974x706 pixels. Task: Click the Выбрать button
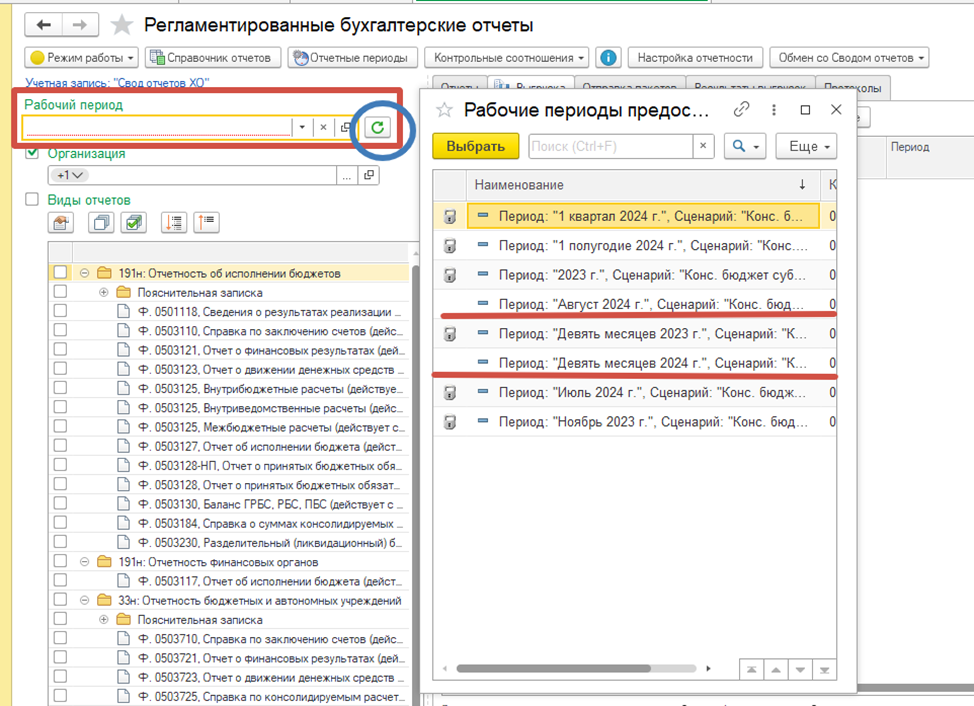475,147
